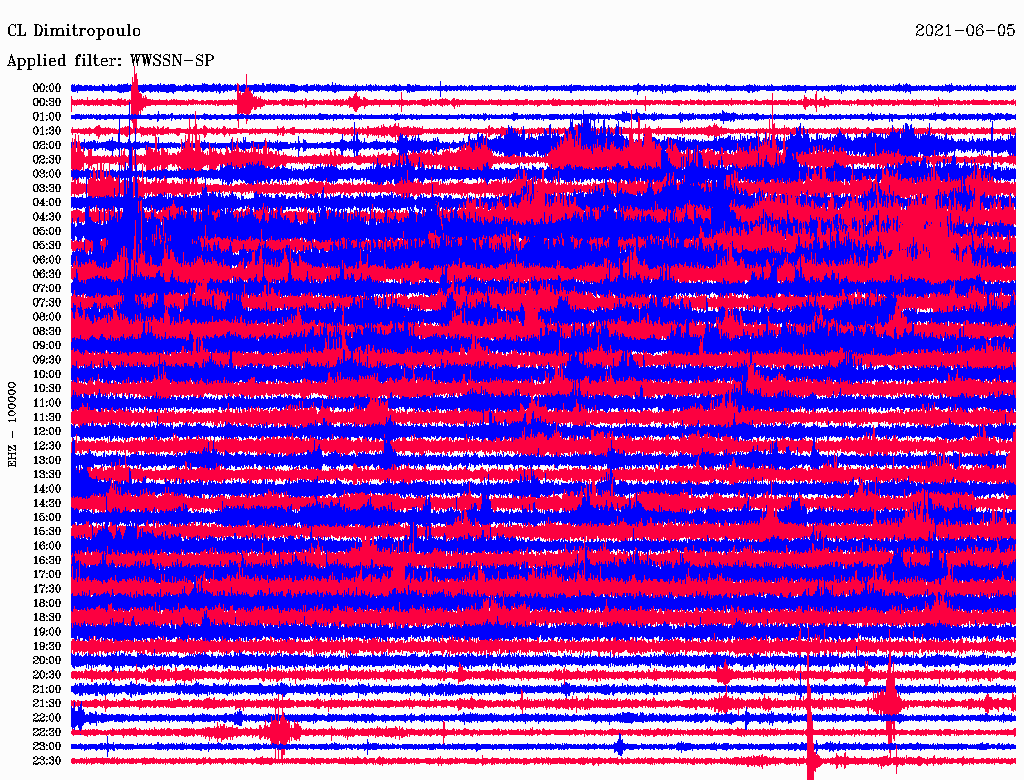The width and height of the screenshot is (1024, 780).
Task: Click the 07:30 time label
Action: [47, 302]
